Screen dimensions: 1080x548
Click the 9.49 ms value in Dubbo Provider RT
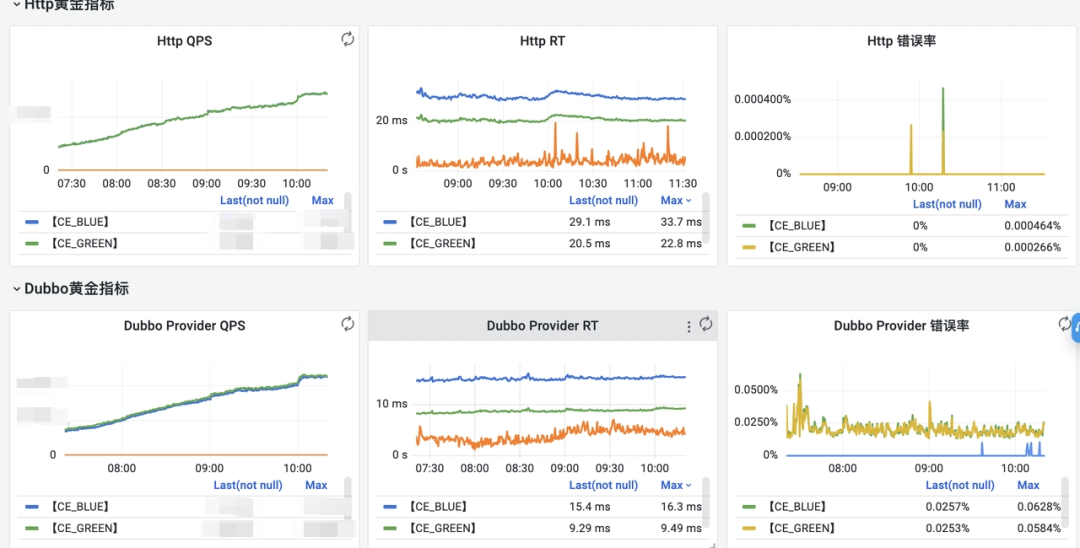tap(681, 528)
